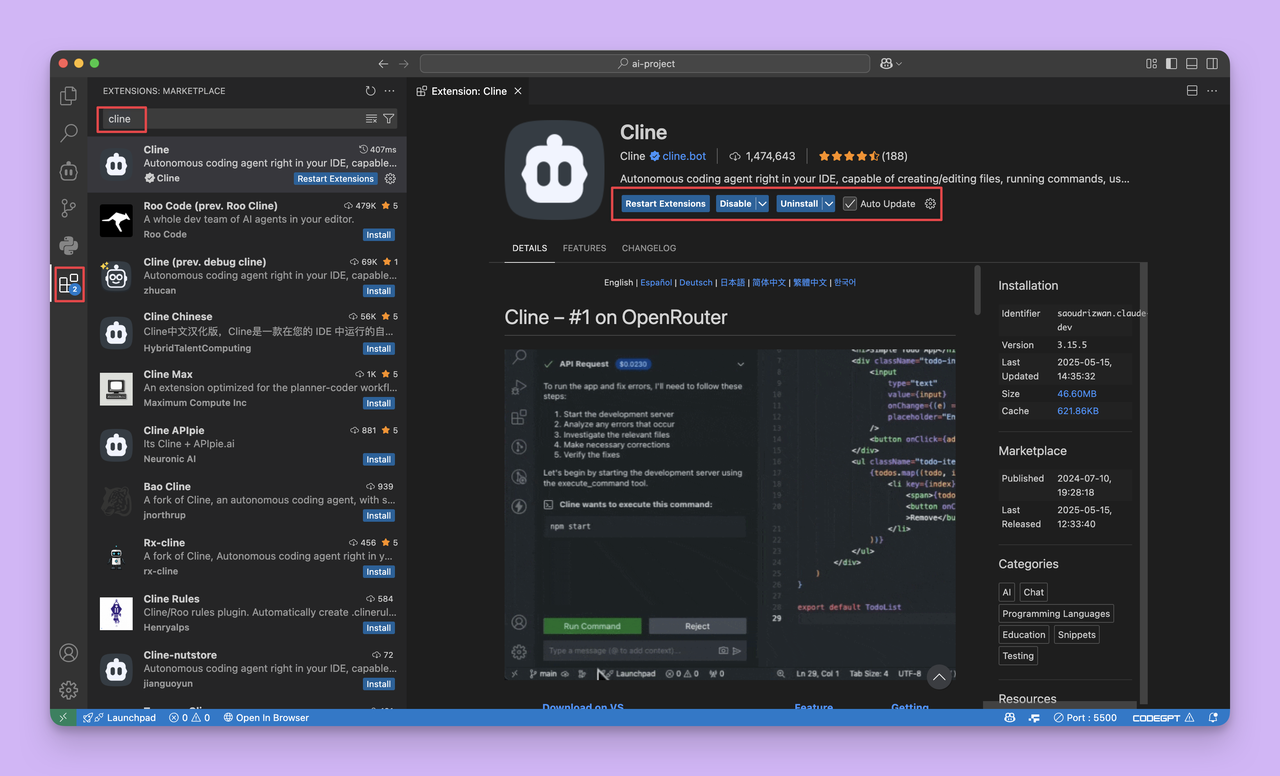The height and width of the screenshot is (776, 1280).
Task: Open editor more actions ellipsis
Action: (1213, 91)
